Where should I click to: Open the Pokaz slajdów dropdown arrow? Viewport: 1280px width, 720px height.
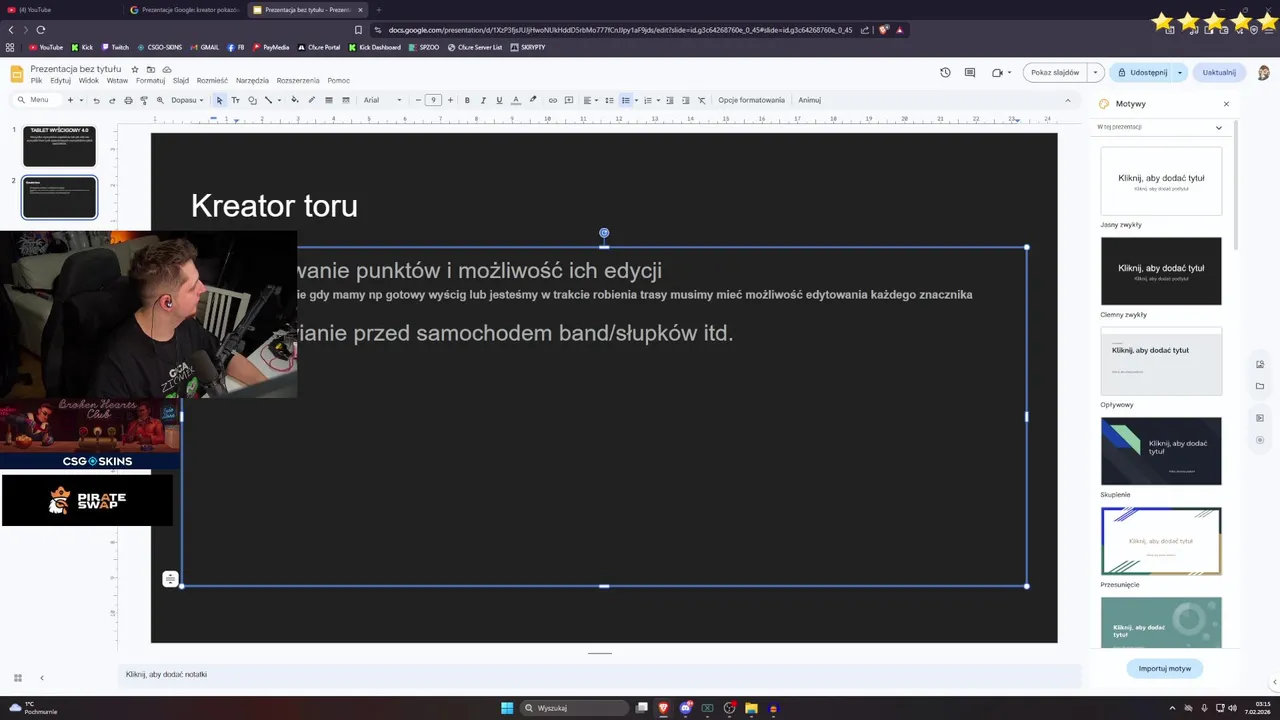(x=1095, y=72)
